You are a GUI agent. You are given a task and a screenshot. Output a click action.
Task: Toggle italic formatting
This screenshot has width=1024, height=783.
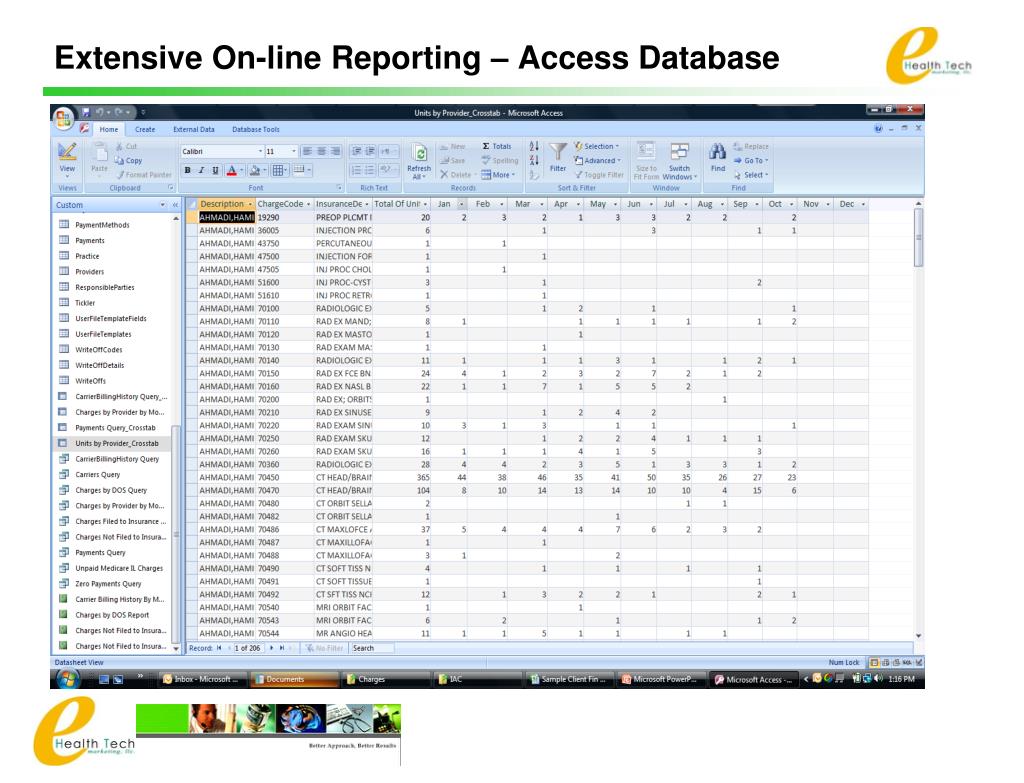click(201, 171)
